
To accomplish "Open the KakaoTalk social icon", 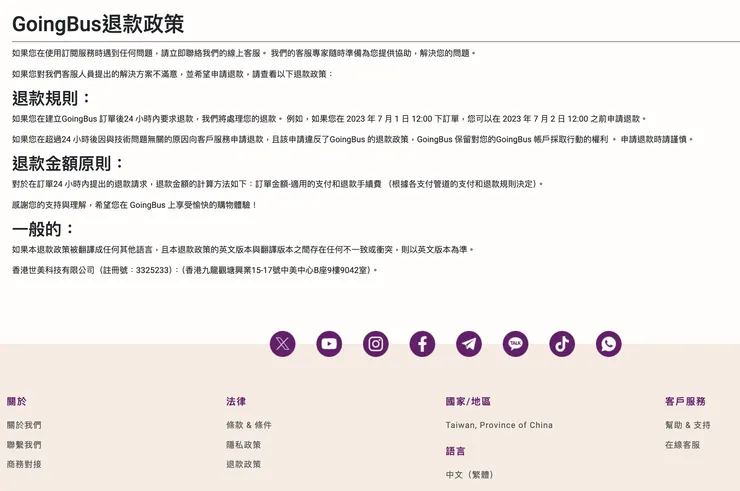I will pos(515,344).
